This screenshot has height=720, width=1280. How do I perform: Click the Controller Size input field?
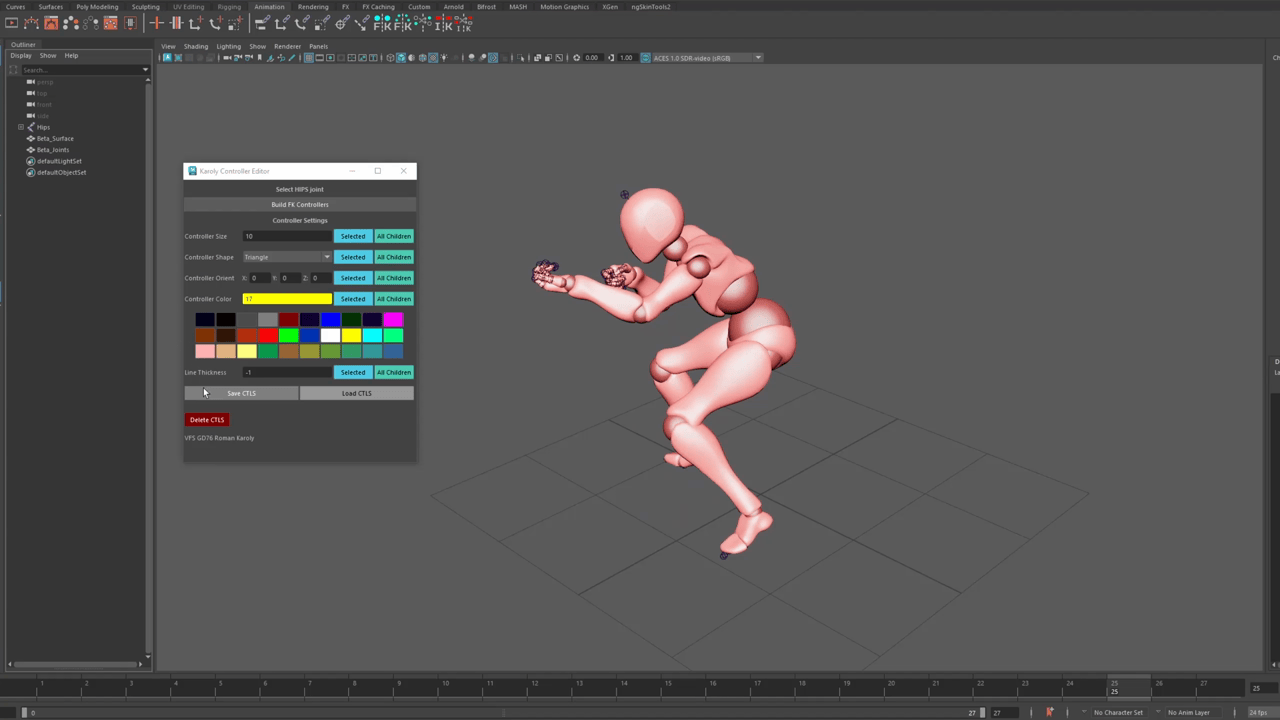tap(287, 236)
